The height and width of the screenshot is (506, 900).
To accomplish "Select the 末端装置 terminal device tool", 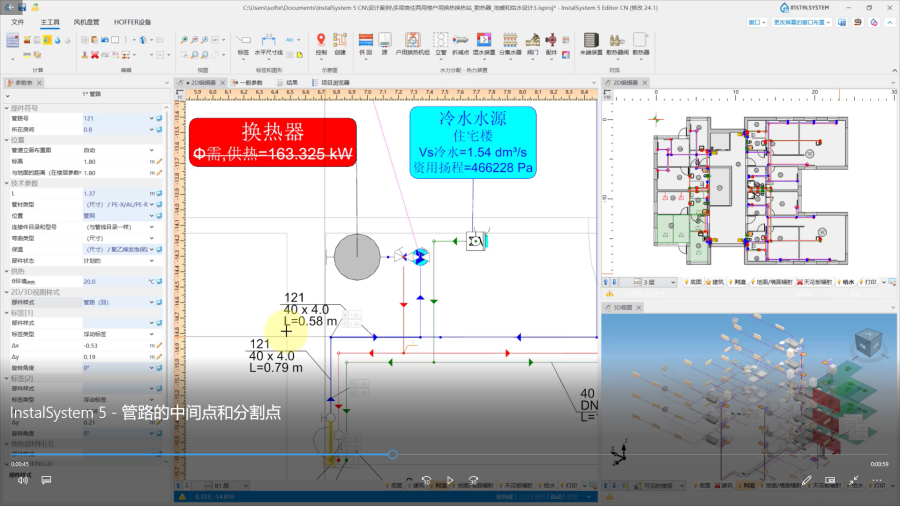I will click(591, 44).
